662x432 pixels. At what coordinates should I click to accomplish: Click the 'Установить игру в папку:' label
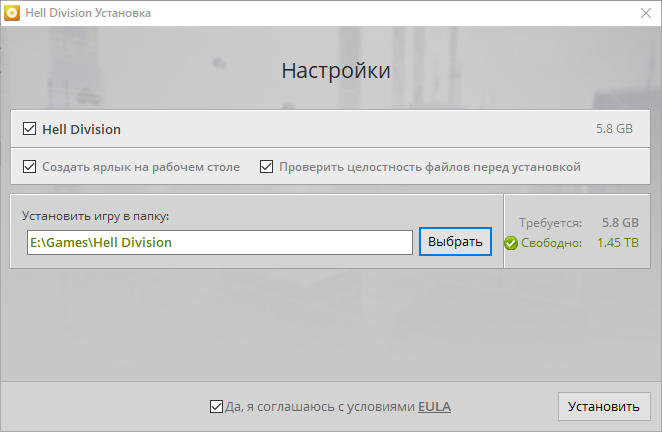[95, 216]
